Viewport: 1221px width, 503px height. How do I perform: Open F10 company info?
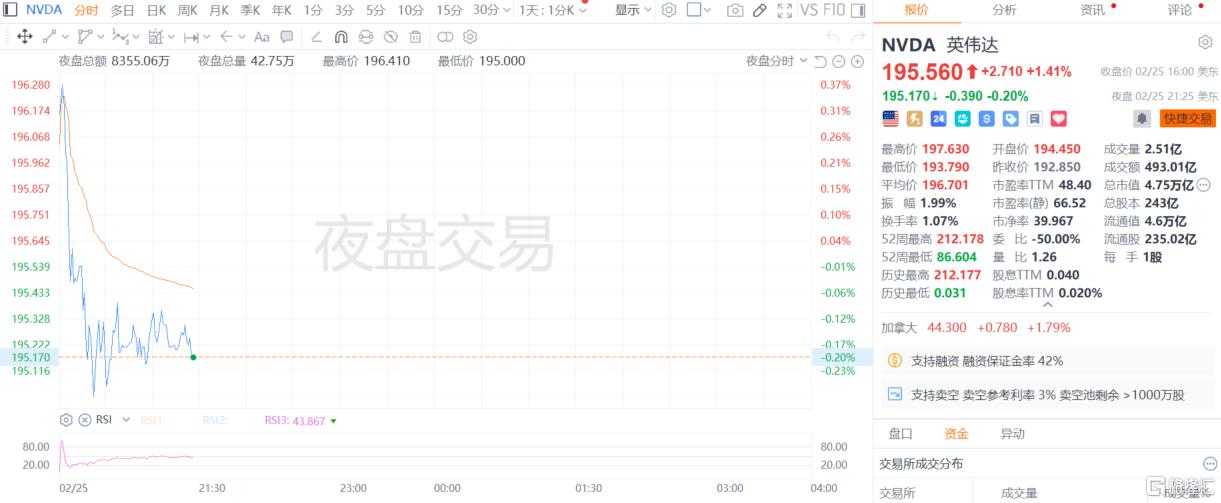point(834,10)
